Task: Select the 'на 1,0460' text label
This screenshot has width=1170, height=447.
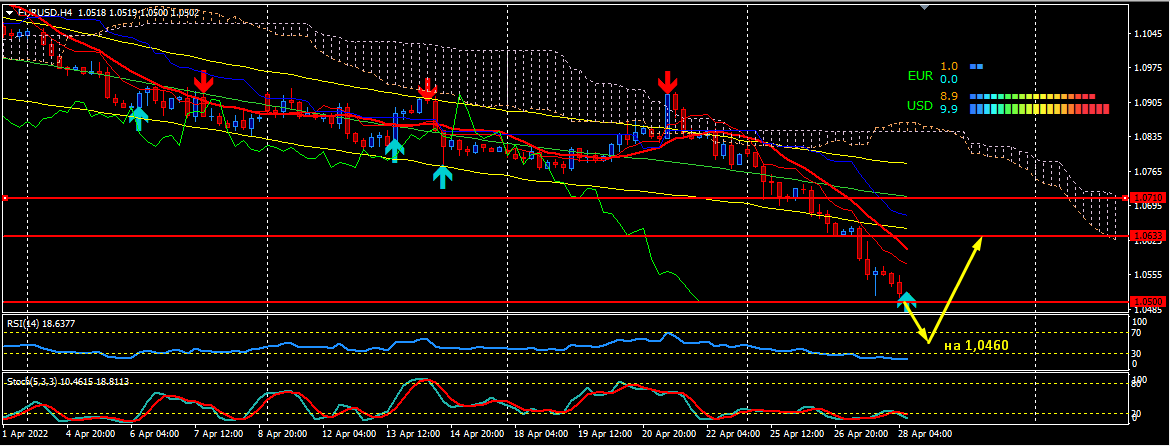Action: pyautogui.click(x=976, y=346)
